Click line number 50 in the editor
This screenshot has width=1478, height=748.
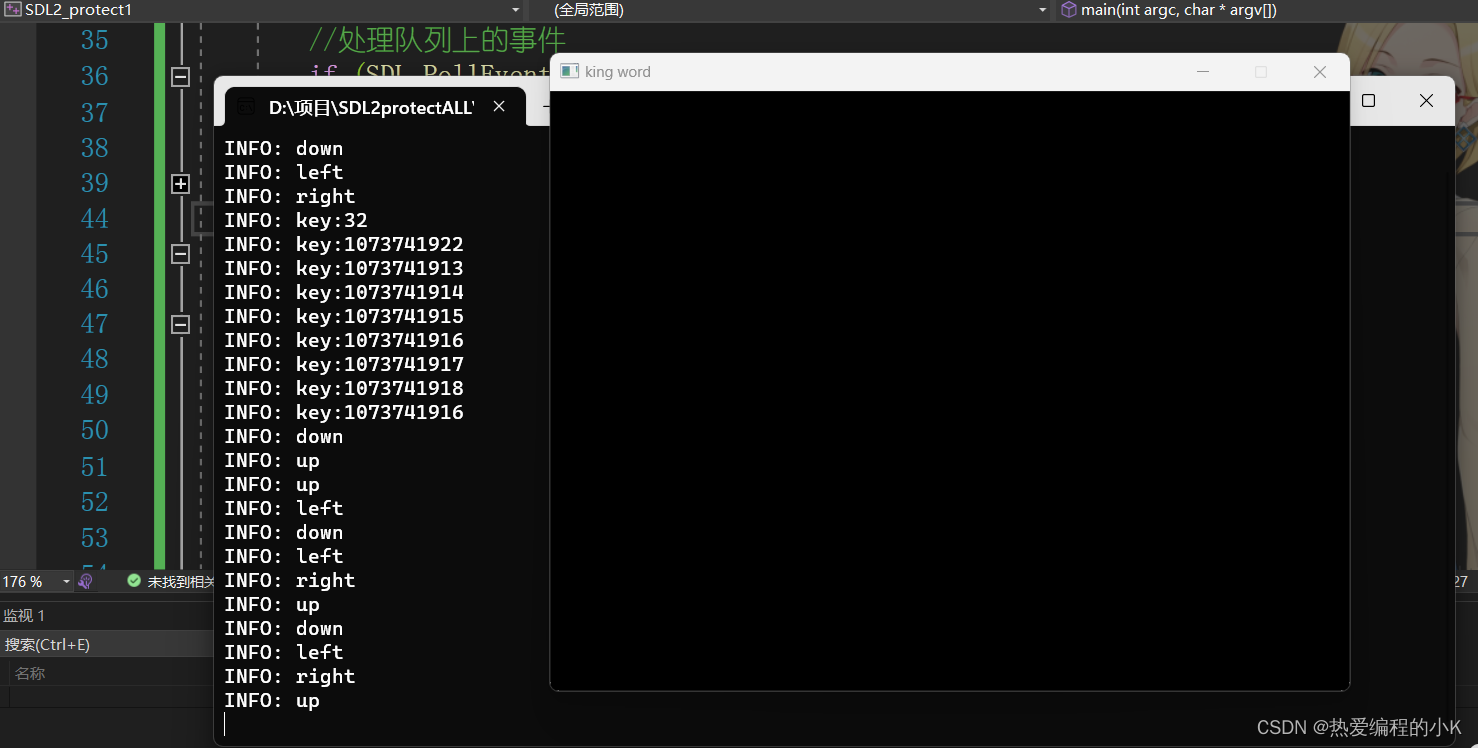(95, 430)
